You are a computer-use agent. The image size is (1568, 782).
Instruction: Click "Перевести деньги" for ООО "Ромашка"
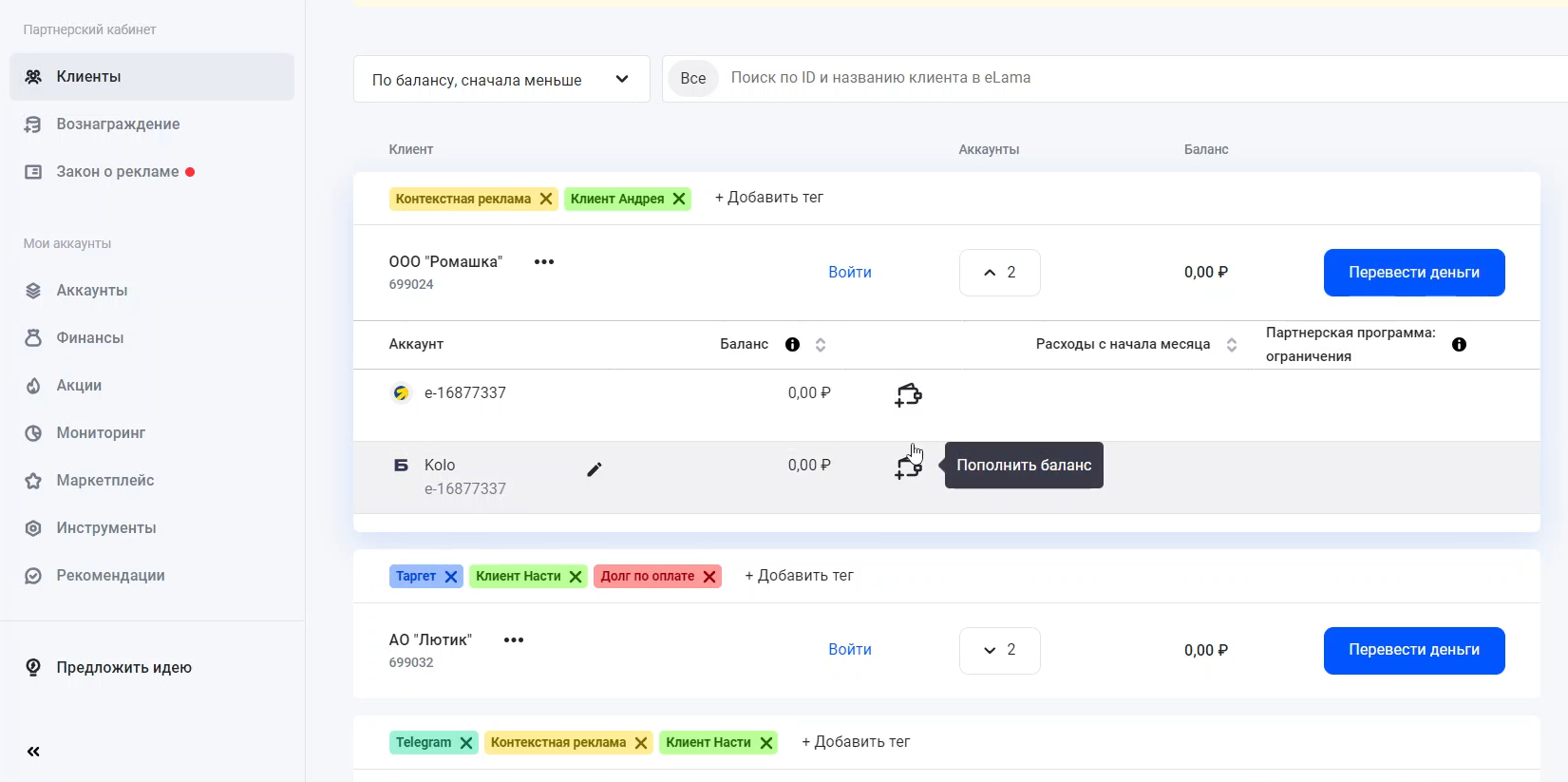coord(1413,273)
